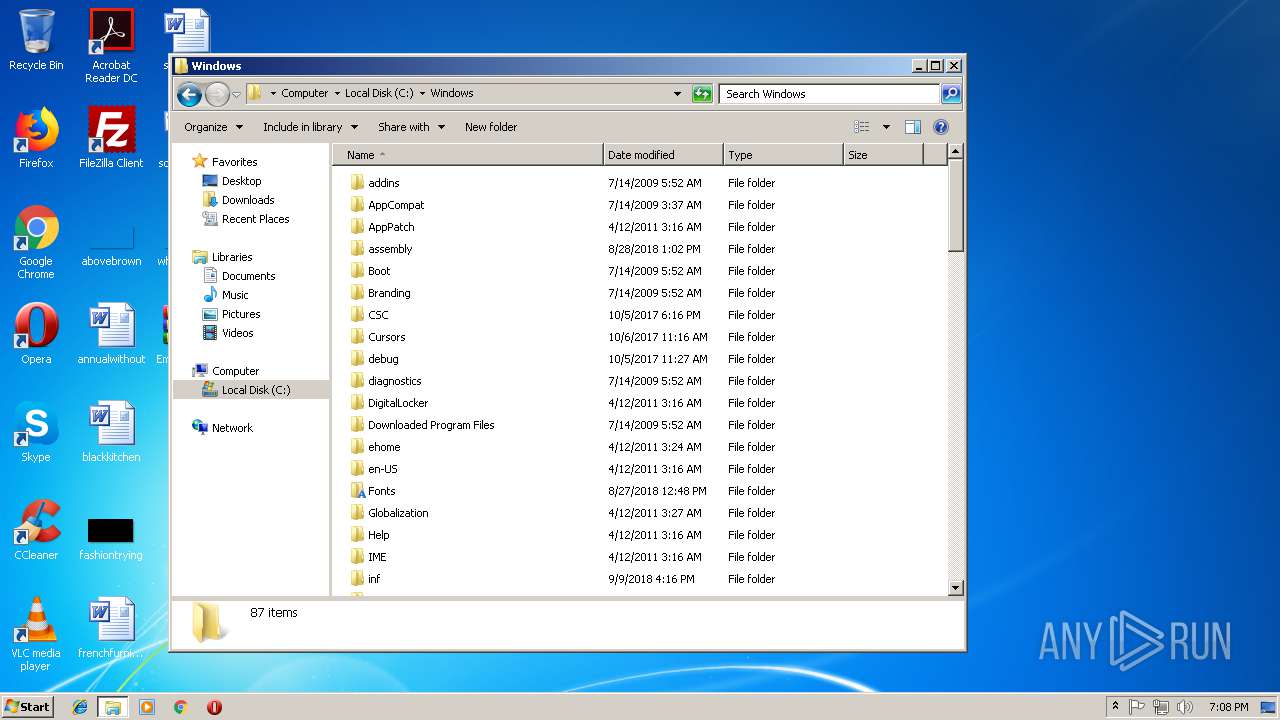1280x720 pixels.
Task: Select the Fonts folder icon
Action: pos(358,491)
